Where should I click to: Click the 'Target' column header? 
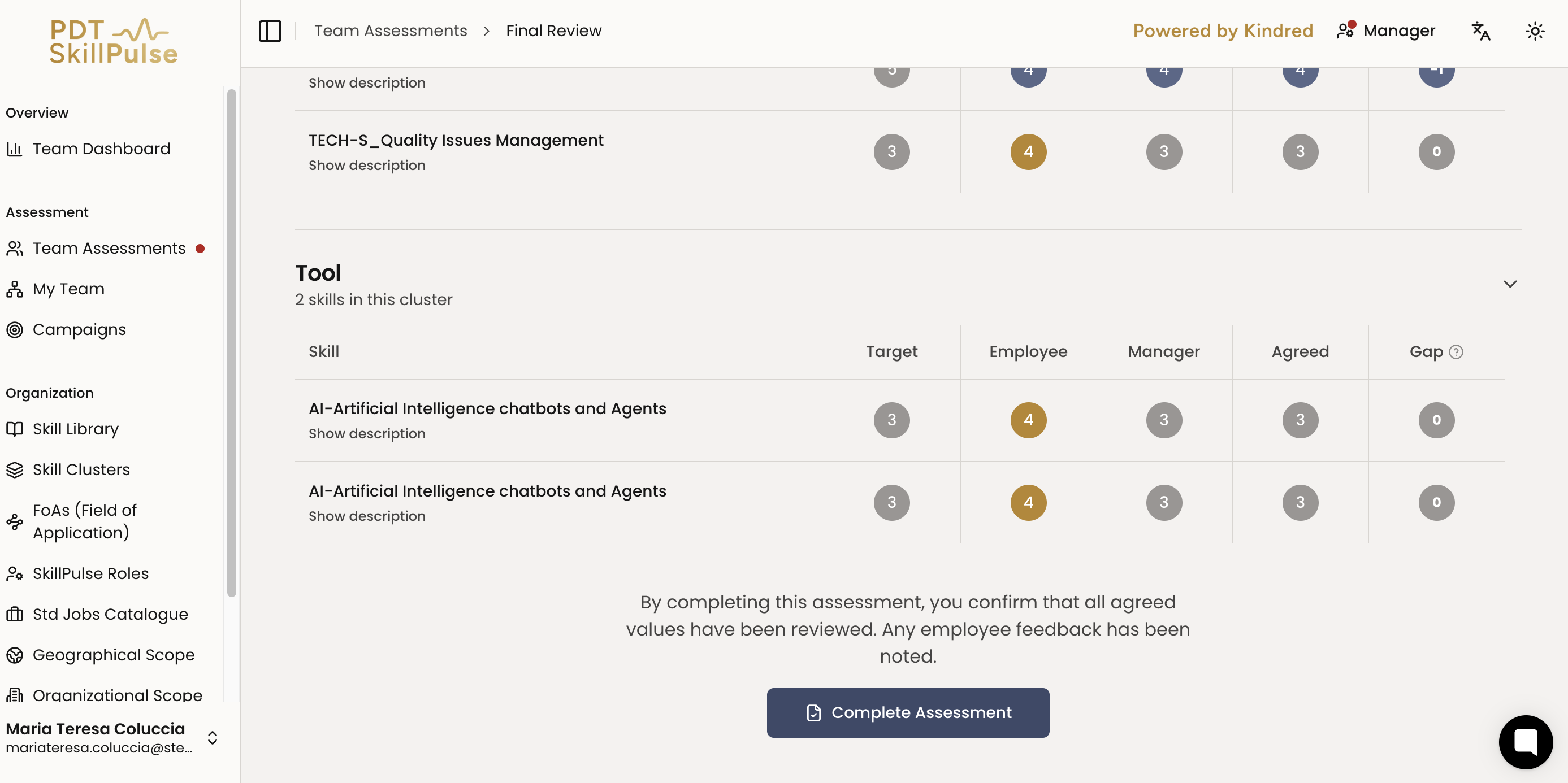point(891,351)
